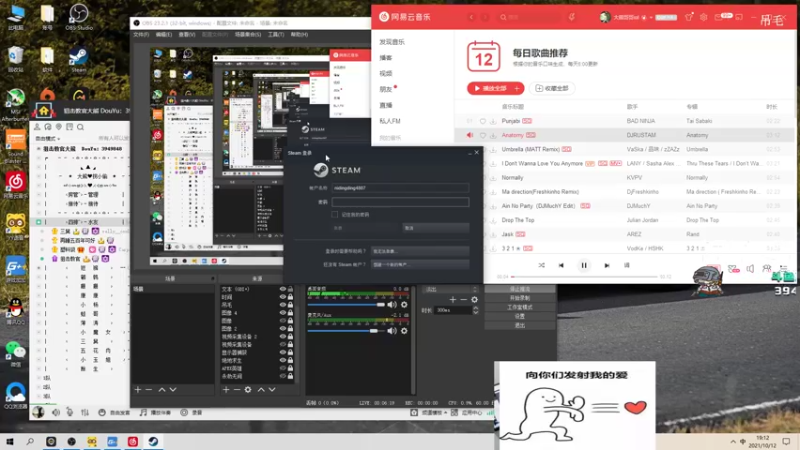Open OBS scene transition dropdown

click(x=451, y=289)
